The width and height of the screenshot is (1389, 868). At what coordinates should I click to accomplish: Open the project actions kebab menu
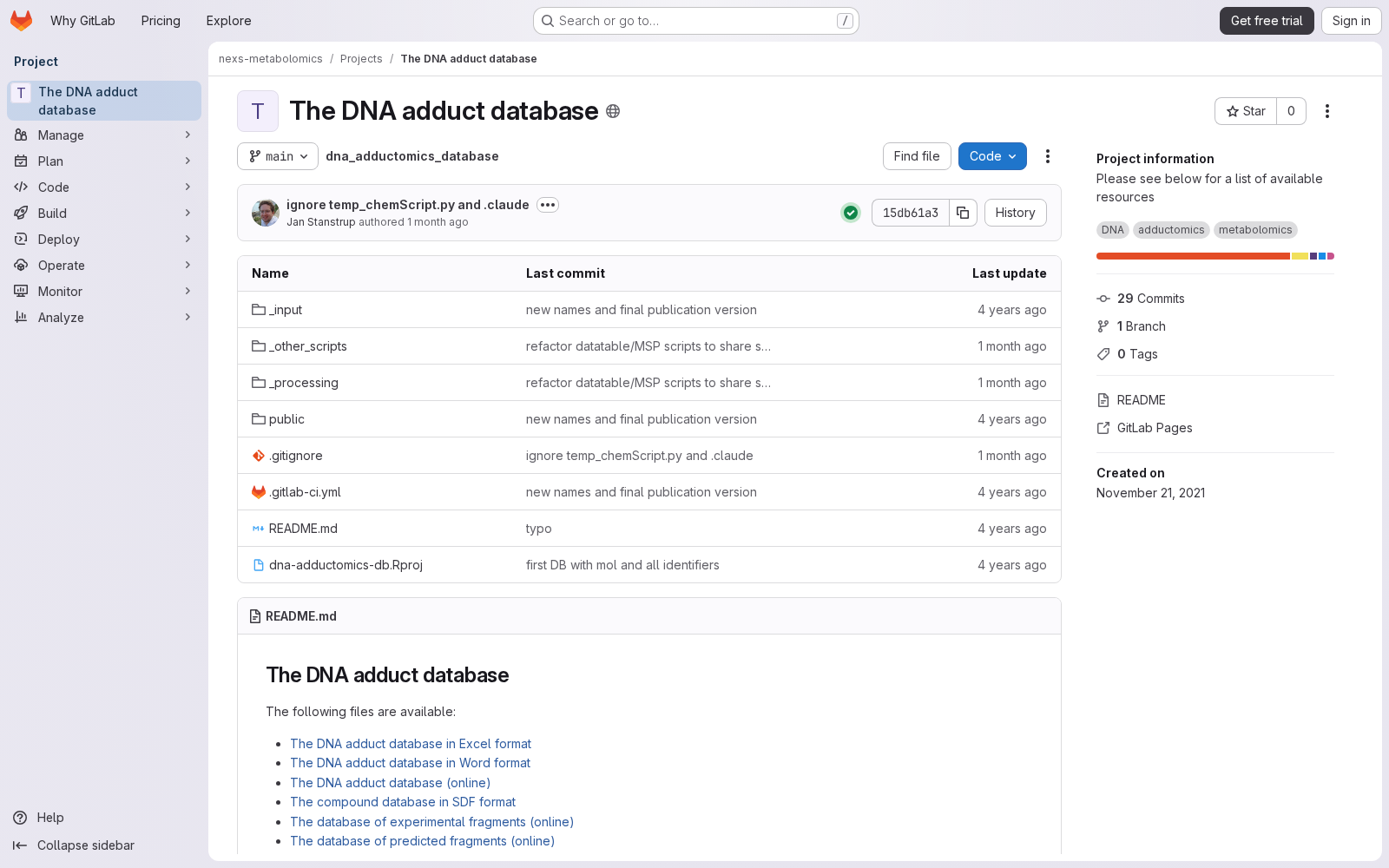click(1327, 111)
